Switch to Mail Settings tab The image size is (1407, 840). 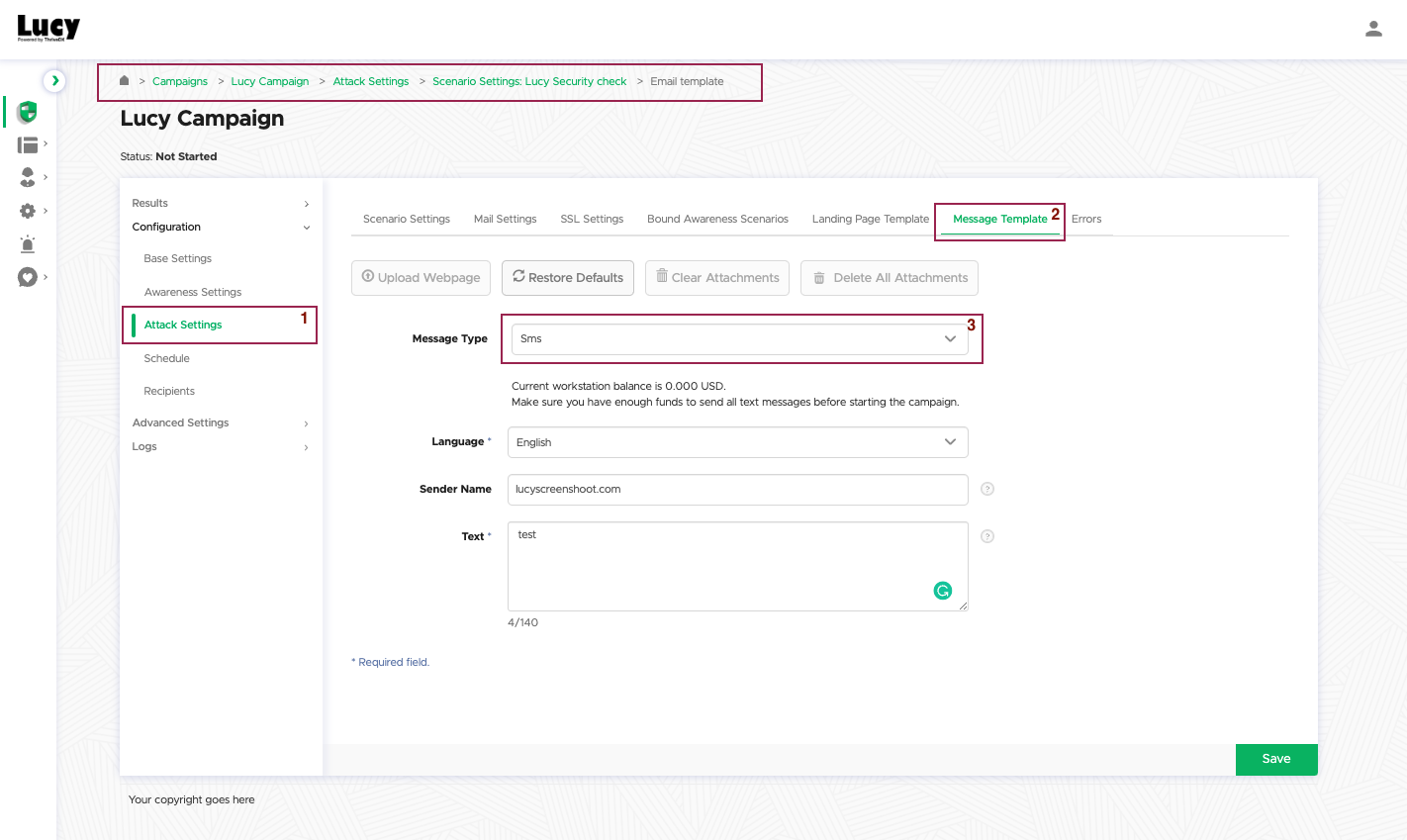click(505, 219)
